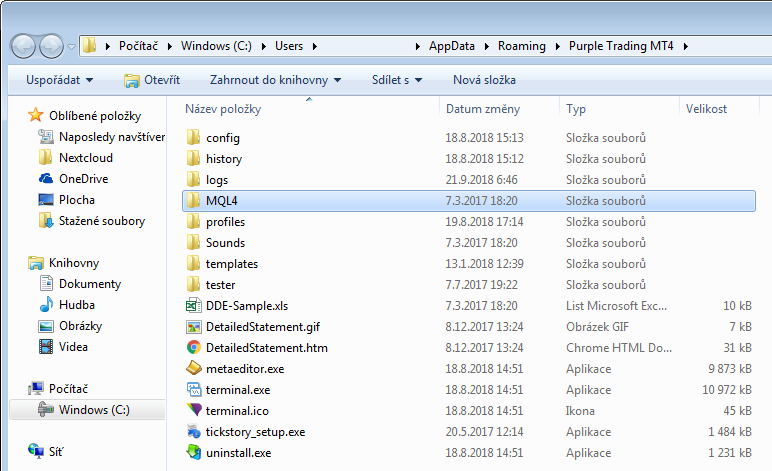Open Obrázky pictures library icon
The width and height of the screenshot is (772, 471).
coord(46,326)
